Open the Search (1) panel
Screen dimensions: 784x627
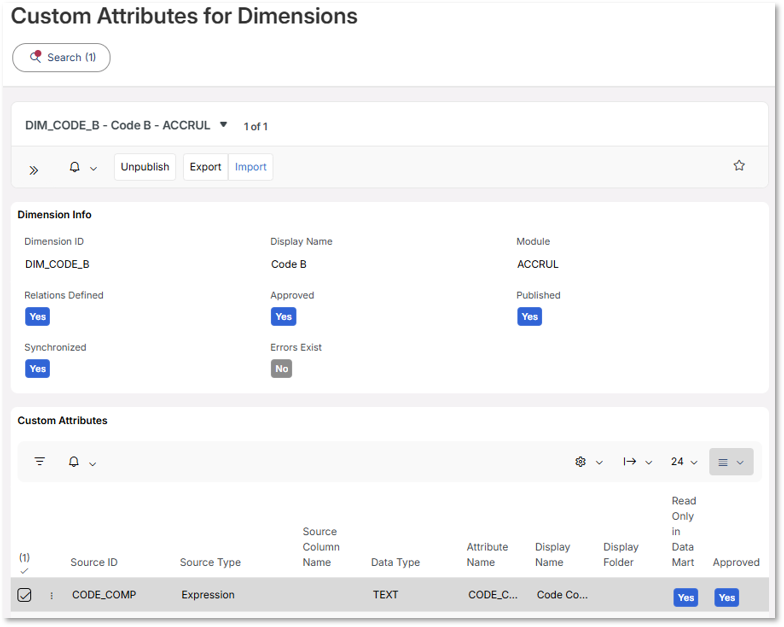tap(61, 58)
